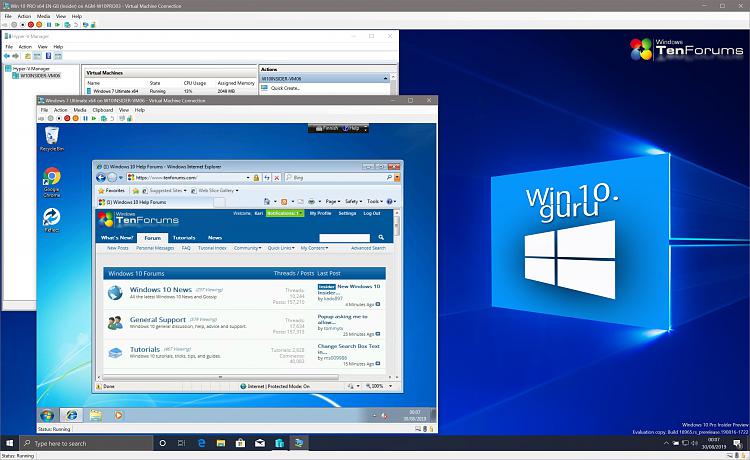
Task: Open Media menu in Windows 7 VM Connection
Action: pyautogui.click(x=80, y=110)
